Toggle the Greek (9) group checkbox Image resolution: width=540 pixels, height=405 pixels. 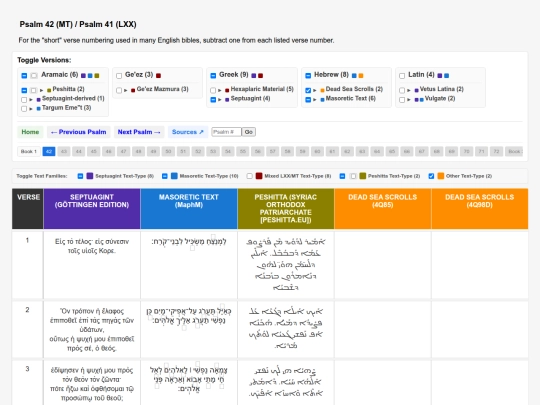(x=213, y=75)
